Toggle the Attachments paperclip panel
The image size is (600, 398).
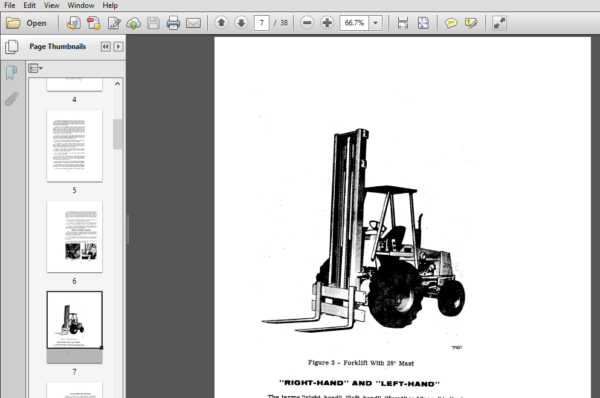click(x=11, y=99)
